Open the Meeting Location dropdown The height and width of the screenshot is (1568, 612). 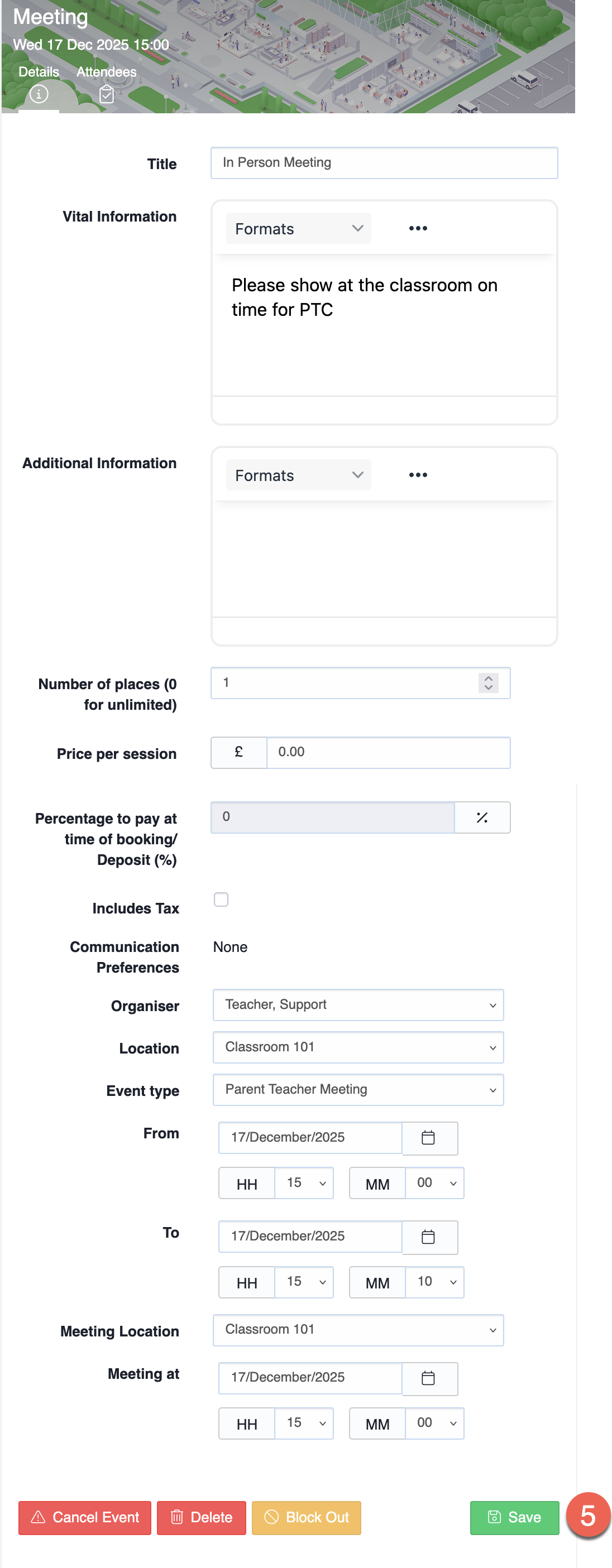[x=358, y=1330]
